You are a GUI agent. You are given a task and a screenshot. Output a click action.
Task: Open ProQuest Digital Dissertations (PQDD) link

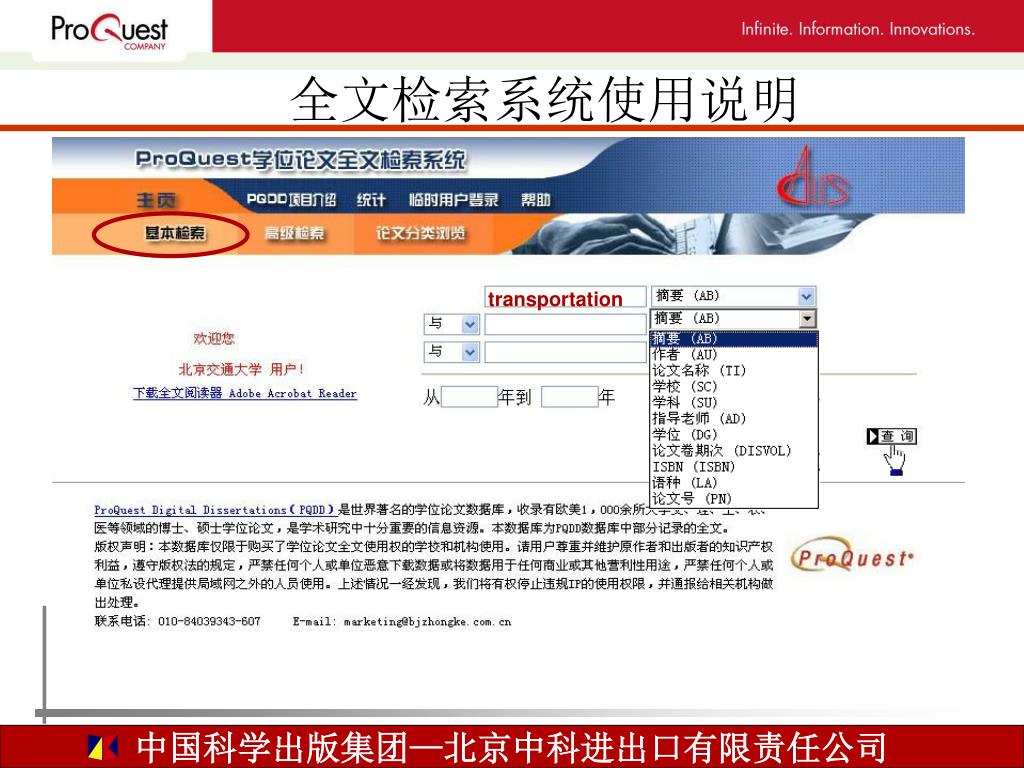point(215,510)
